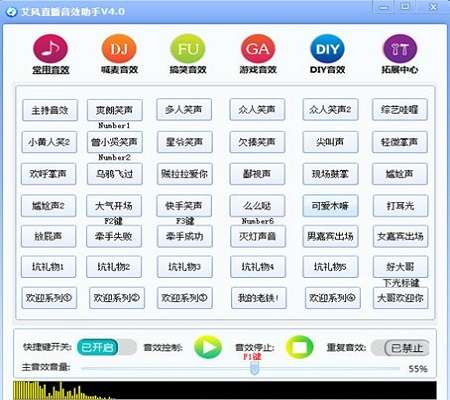Play the 星爷笑声 sound button
The height and width of the screenshot is (400, 450).
click(x=185, y=142)
